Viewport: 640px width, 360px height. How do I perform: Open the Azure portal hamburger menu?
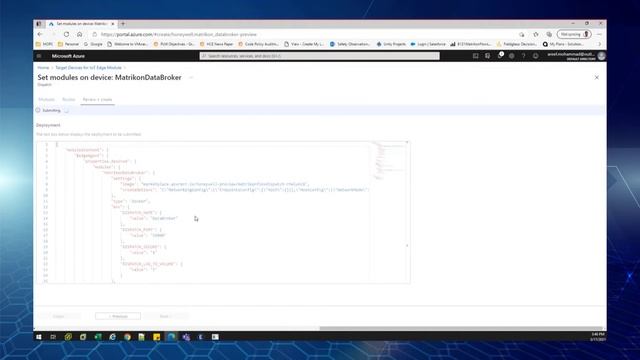click(x=39, y=56)
